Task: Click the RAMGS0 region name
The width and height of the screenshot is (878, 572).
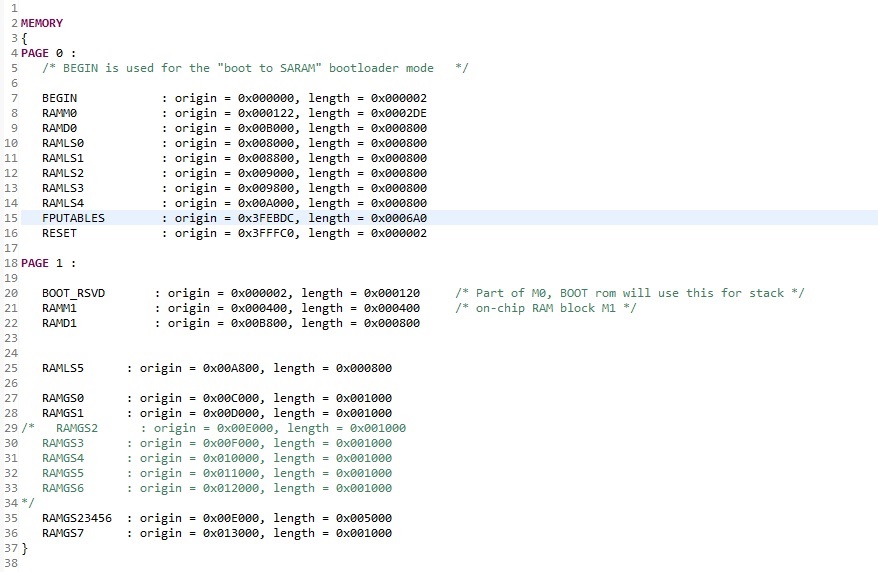Action: [x=63, y=398]
